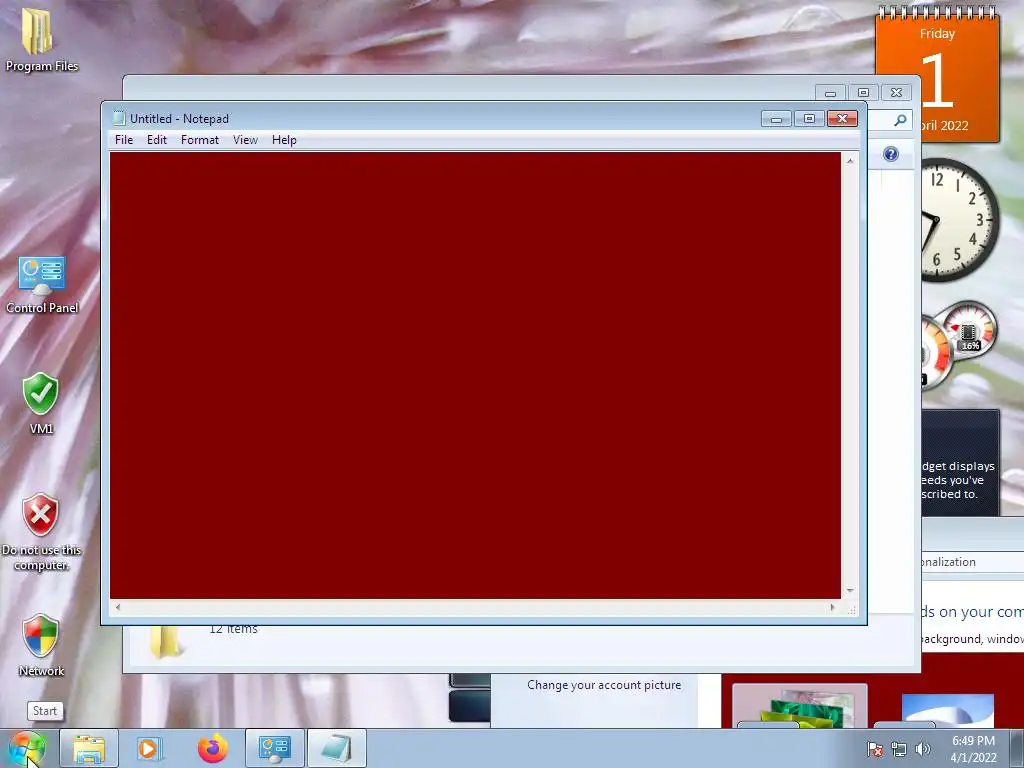
Task: Click the blue help icon in Explorer
Action: click(x=891, y=154)
